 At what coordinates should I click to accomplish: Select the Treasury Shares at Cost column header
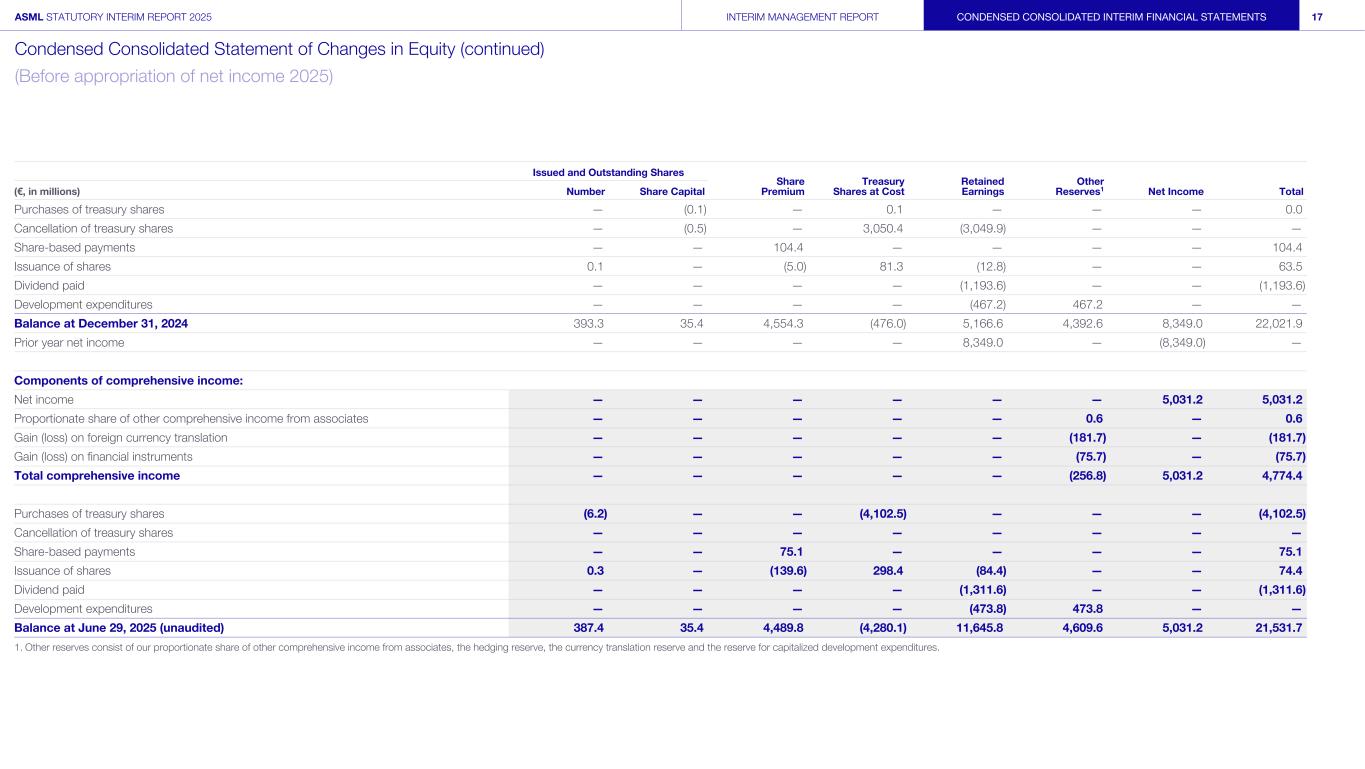coord(868,186)
